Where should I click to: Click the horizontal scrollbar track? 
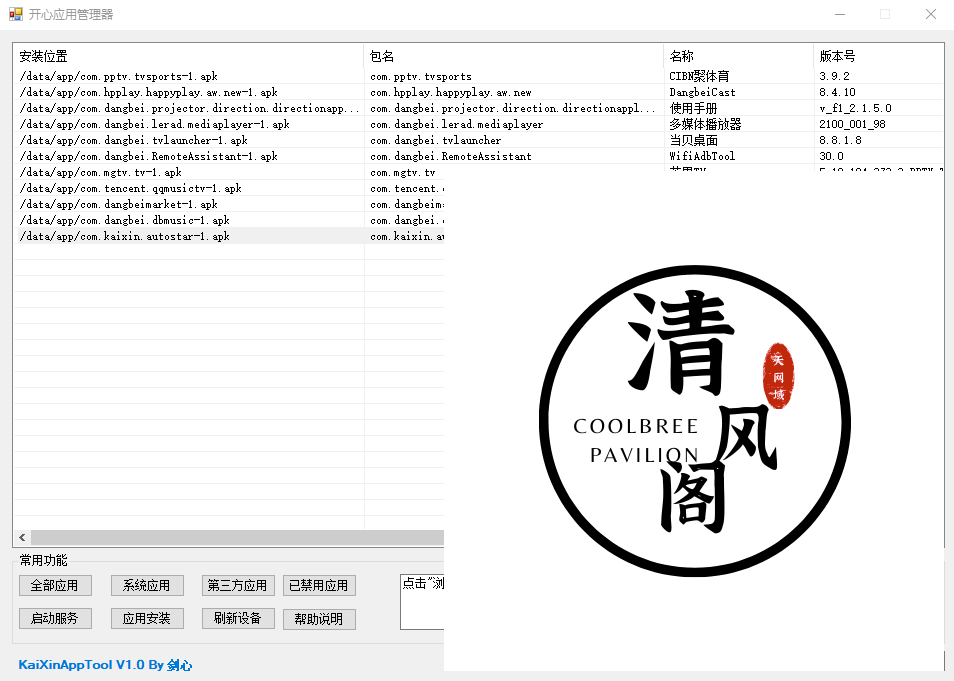237,537
